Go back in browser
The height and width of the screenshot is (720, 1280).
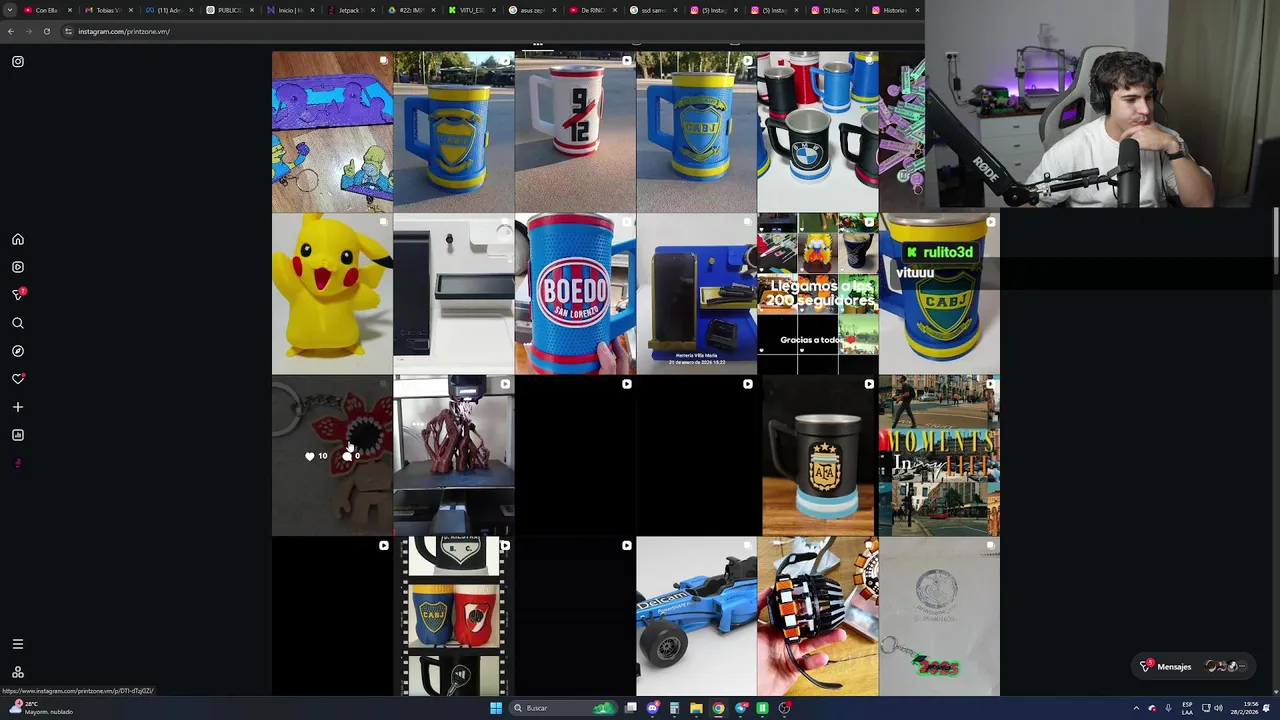pyautogui.click(x=10, y=31)
